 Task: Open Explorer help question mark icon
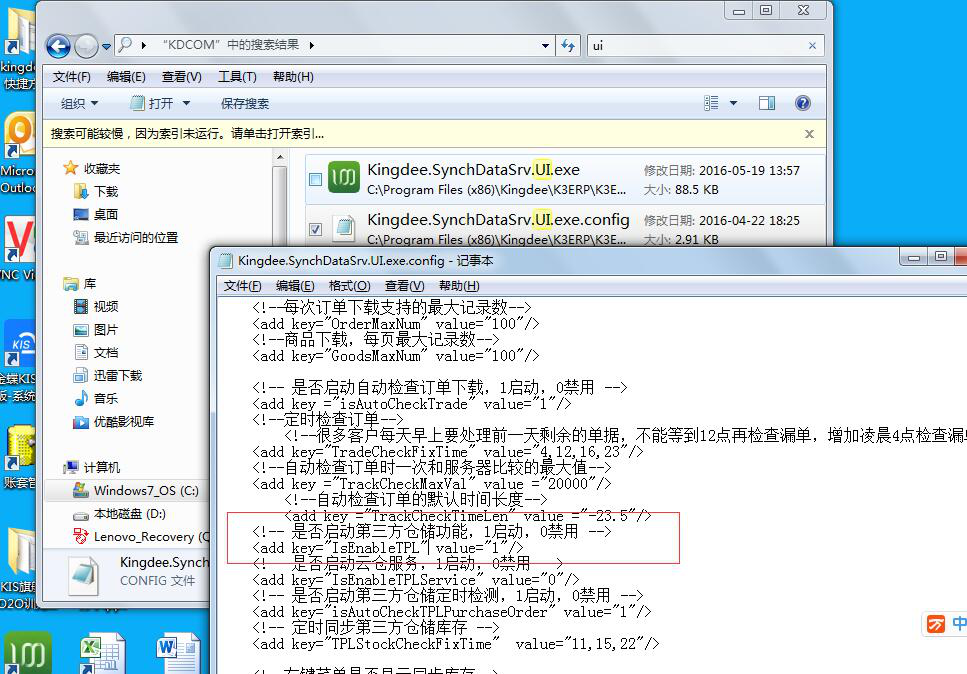[802, 103]
